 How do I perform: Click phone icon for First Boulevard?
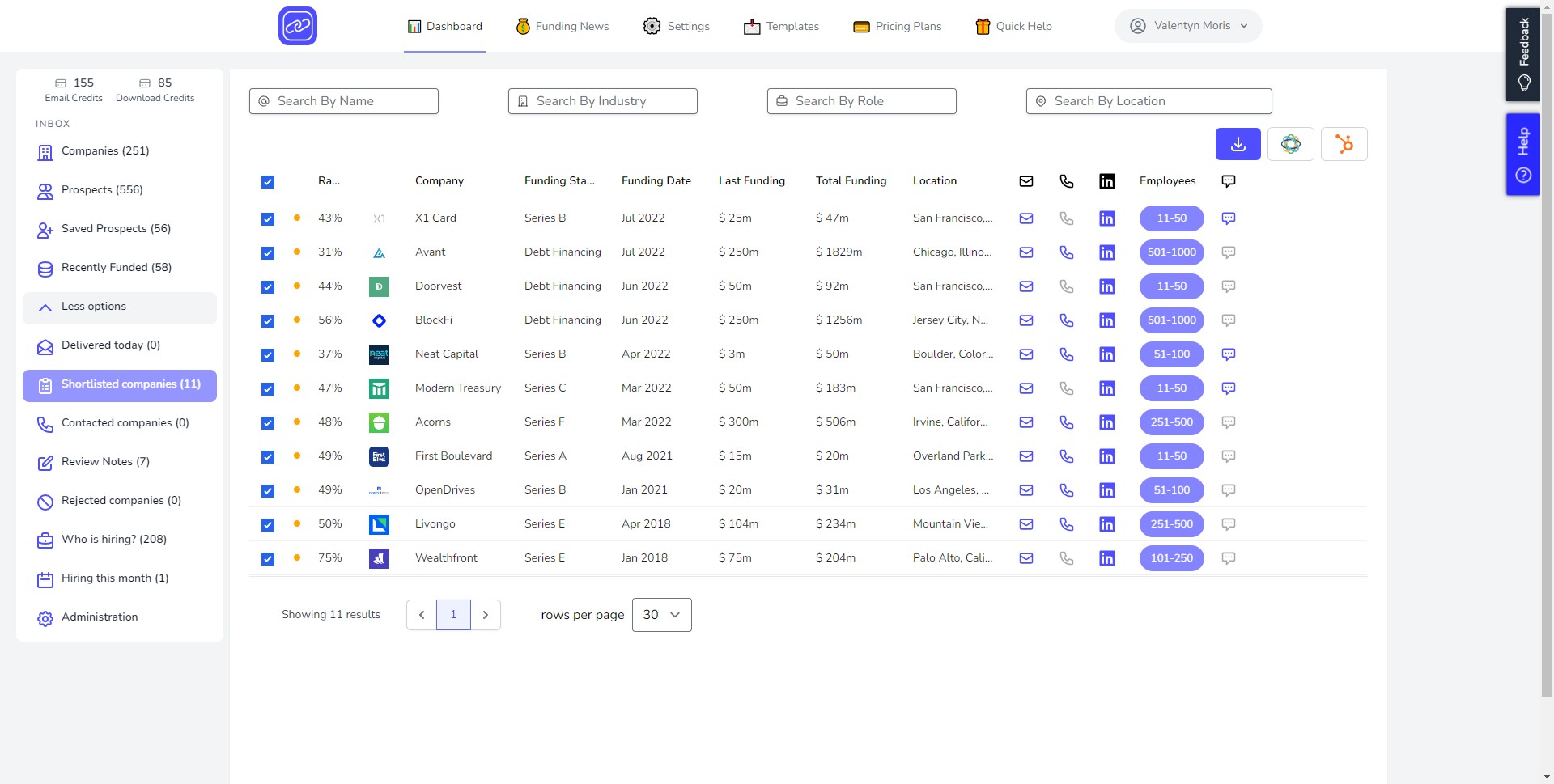[1067, 456]
